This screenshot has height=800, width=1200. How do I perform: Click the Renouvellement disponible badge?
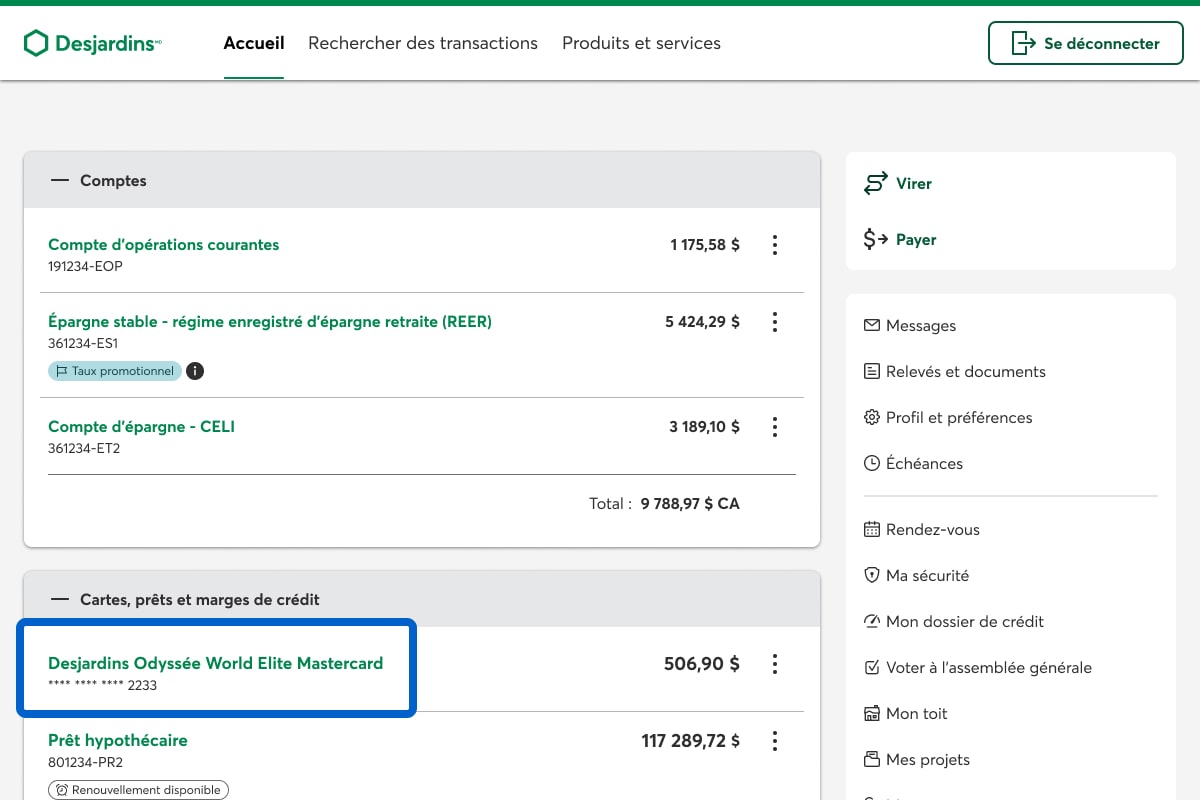point(138,790)
